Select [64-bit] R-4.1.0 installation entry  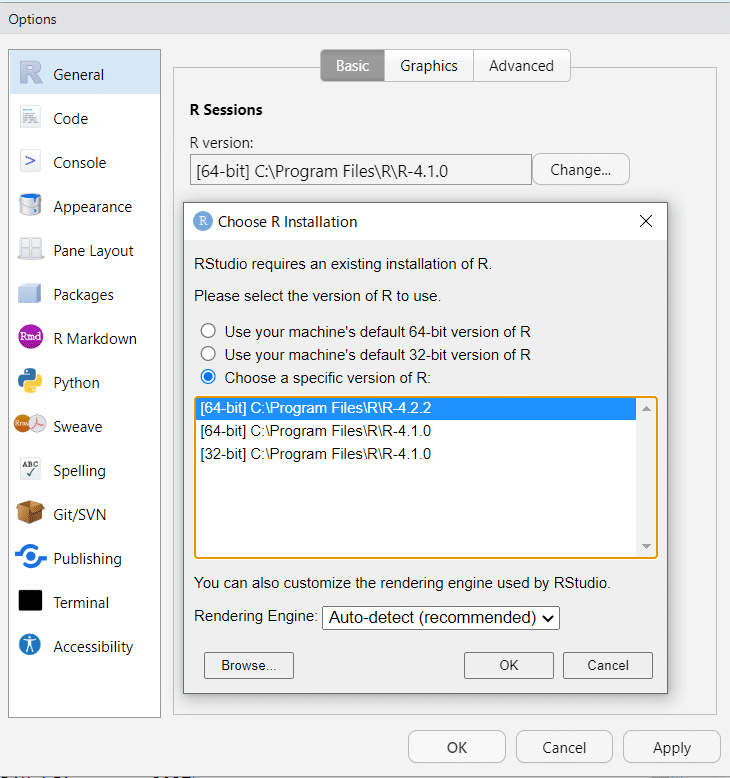click(x=416, y=431)
